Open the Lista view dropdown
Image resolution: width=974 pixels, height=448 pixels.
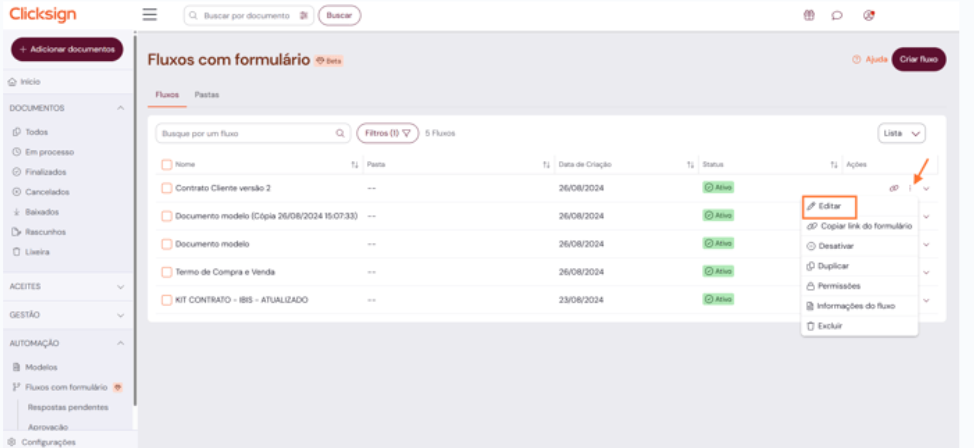point(901,133)
